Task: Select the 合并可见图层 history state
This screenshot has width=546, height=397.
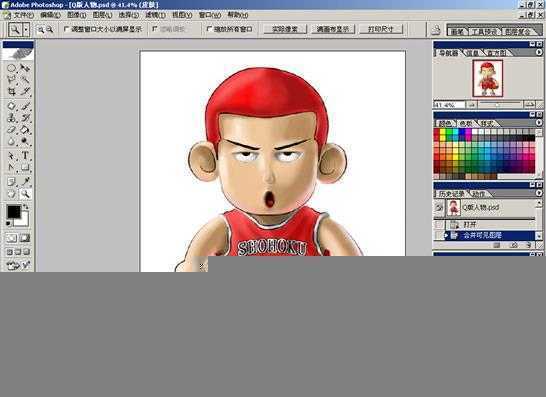Action: [490, 236]
